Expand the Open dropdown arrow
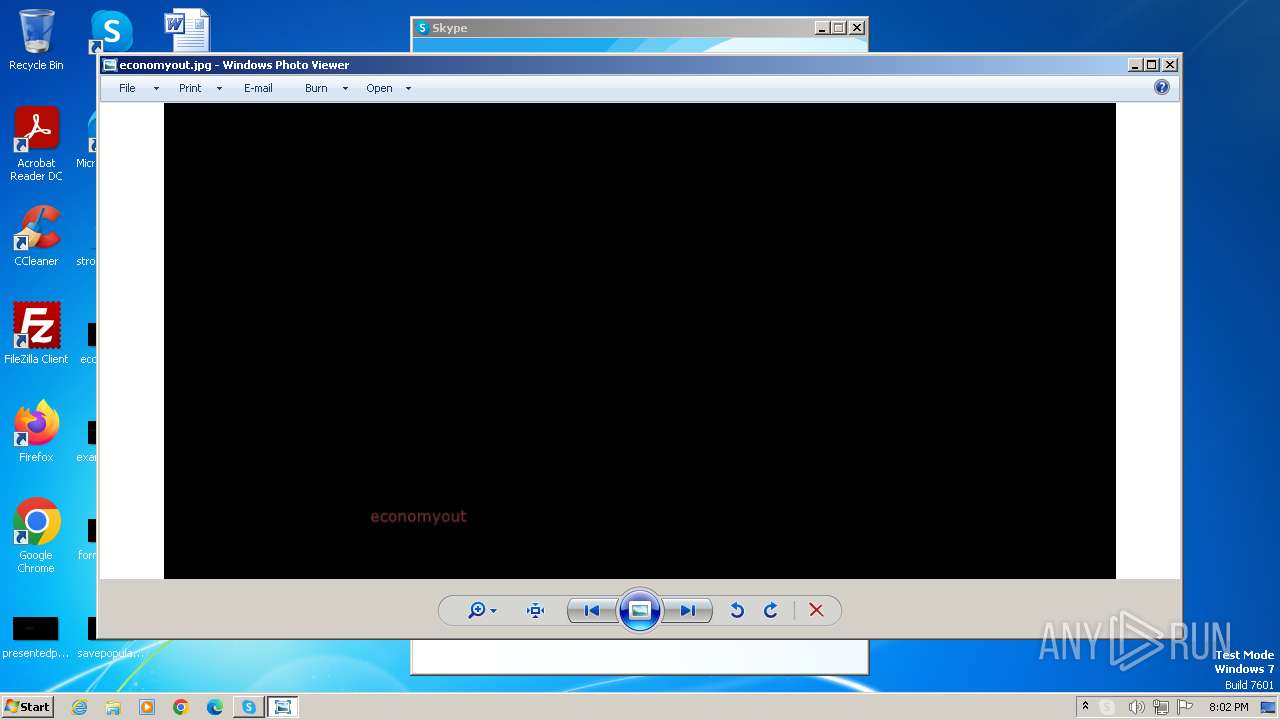 408,89
